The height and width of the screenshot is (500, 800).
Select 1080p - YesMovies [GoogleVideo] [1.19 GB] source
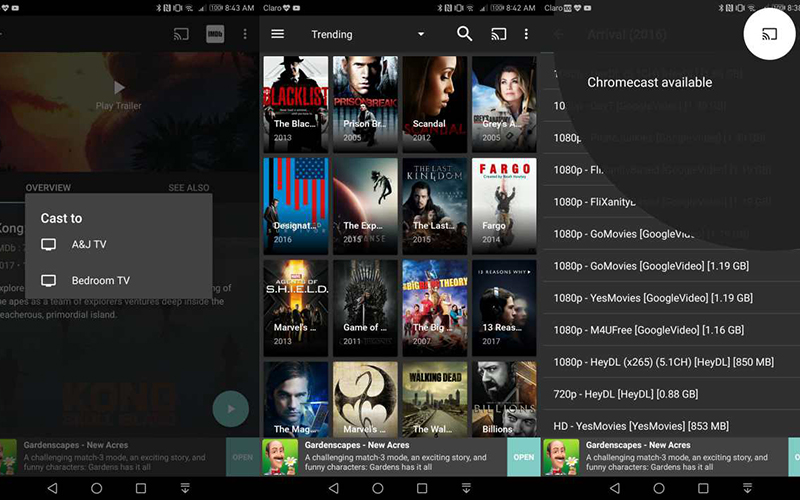click(671, 298)
